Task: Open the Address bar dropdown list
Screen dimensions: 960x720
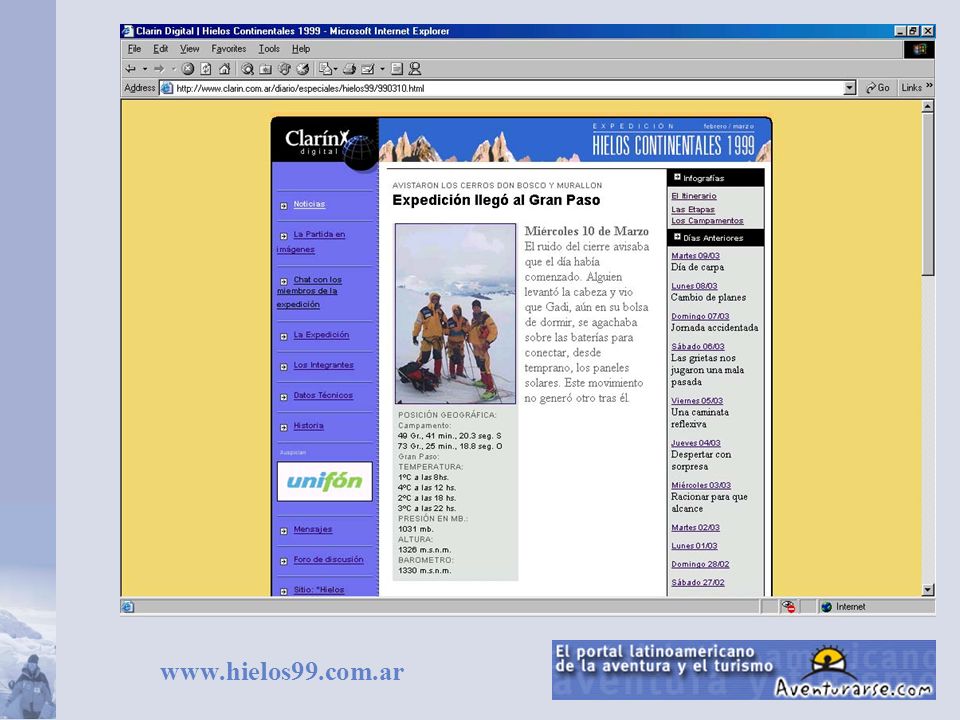Action: [849, 88]
